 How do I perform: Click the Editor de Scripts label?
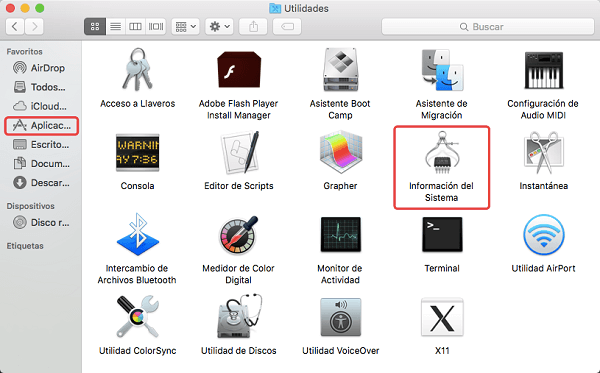coord(239,186)
